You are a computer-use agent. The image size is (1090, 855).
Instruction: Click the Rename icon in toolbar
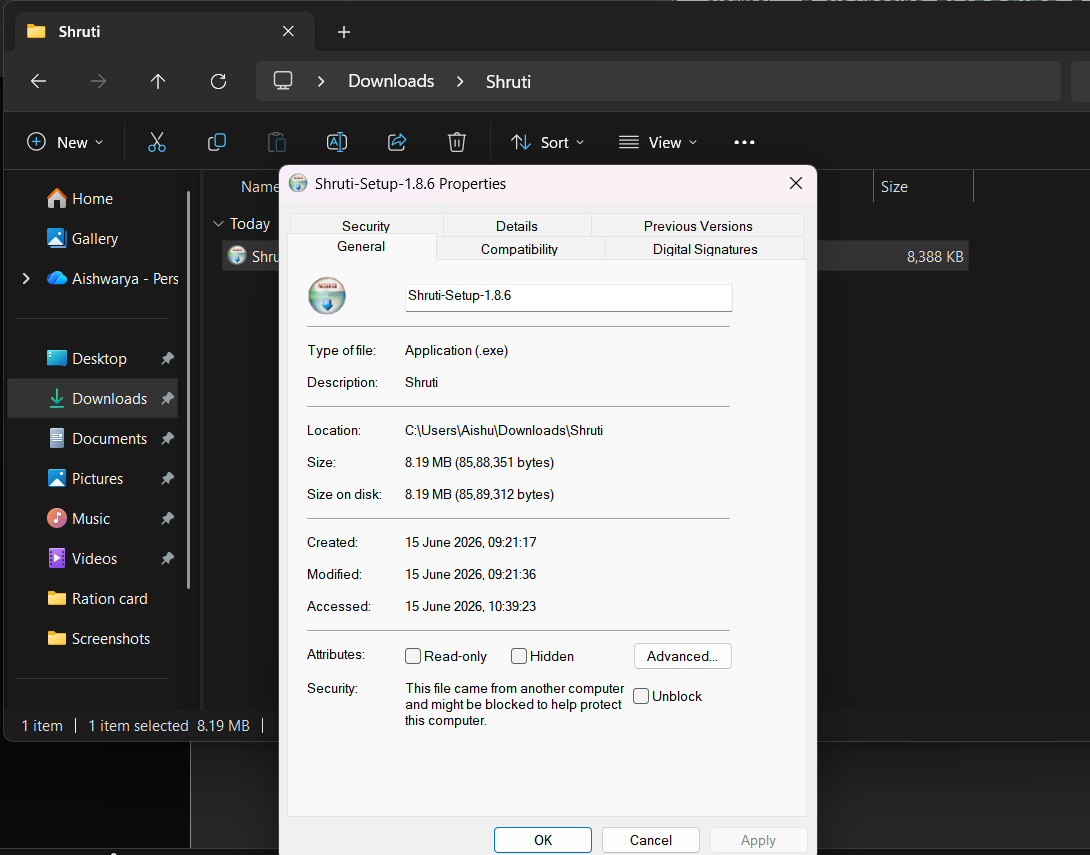[x=337, y=142]
